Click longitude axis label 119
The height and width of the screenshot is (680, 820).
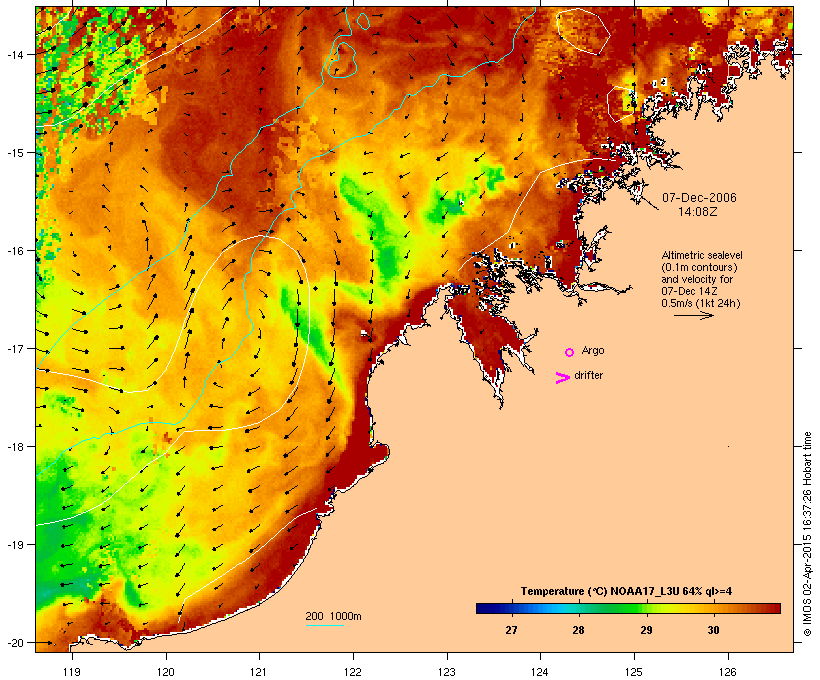pyautogui.click(x=72, y=672)
